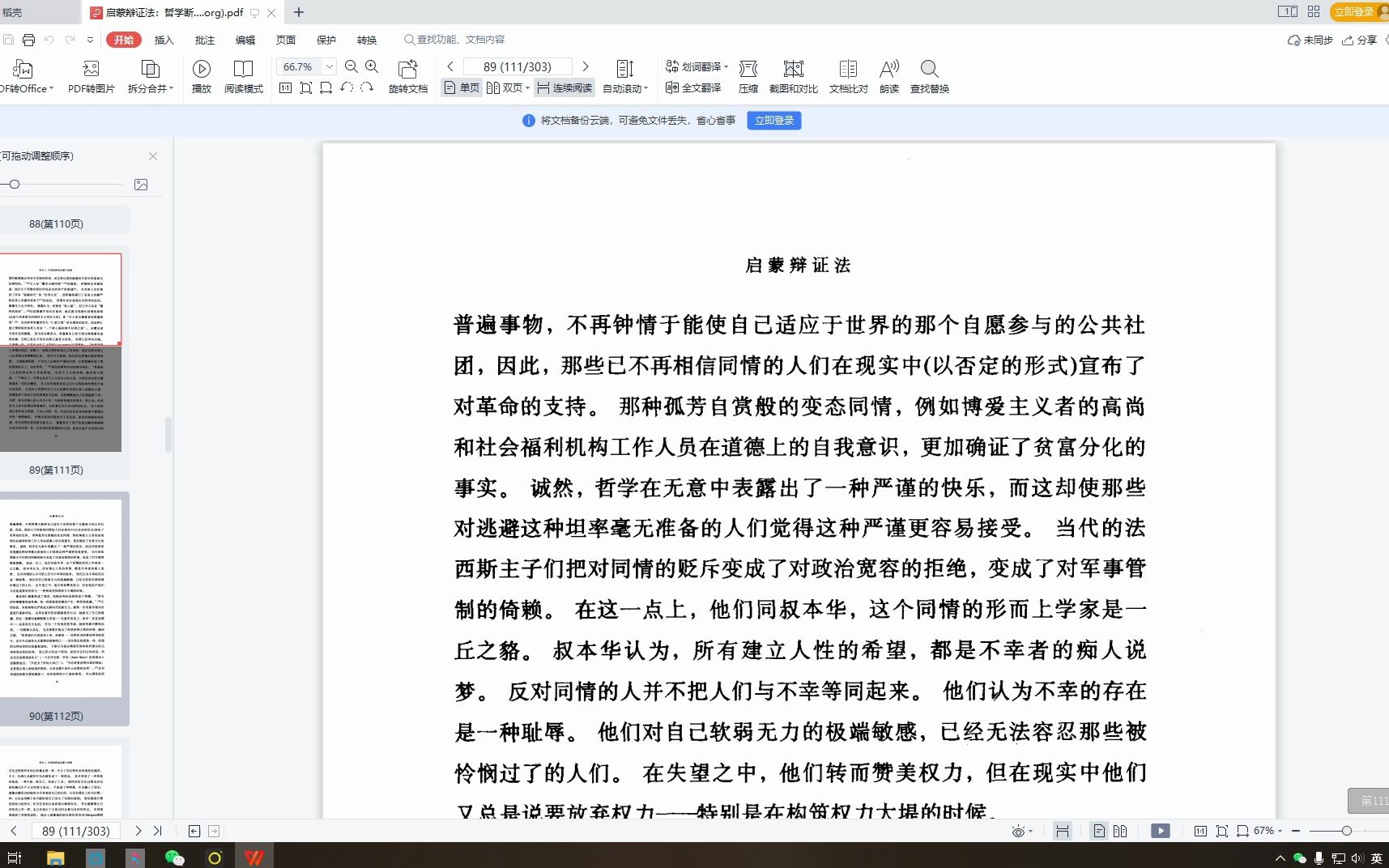
Task: Open the 转换 tab
Action: (367, 40)
